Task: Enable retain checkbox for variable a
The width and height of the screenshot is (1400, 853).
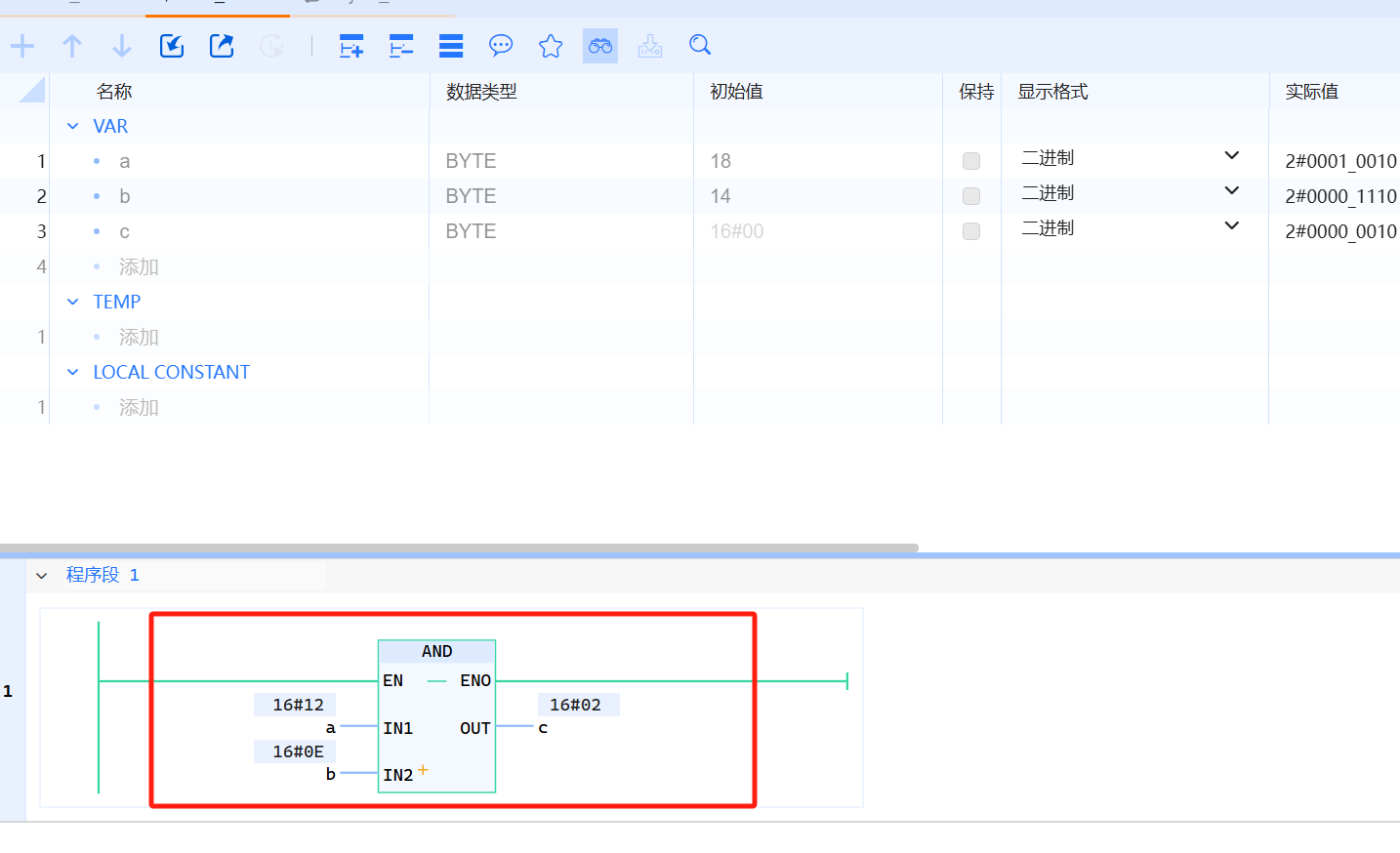Action: [971, 161]
